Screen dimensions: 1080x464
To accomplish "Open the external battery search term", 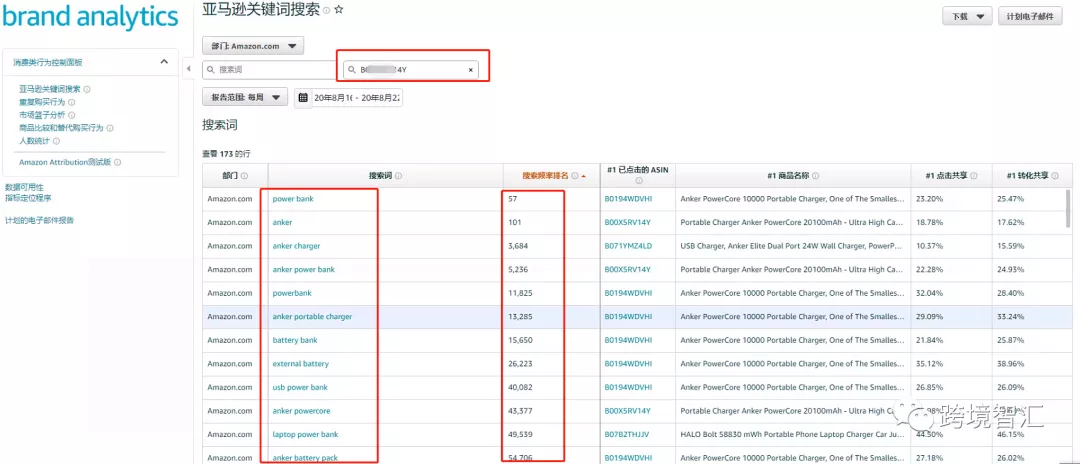I will (300, 363).
